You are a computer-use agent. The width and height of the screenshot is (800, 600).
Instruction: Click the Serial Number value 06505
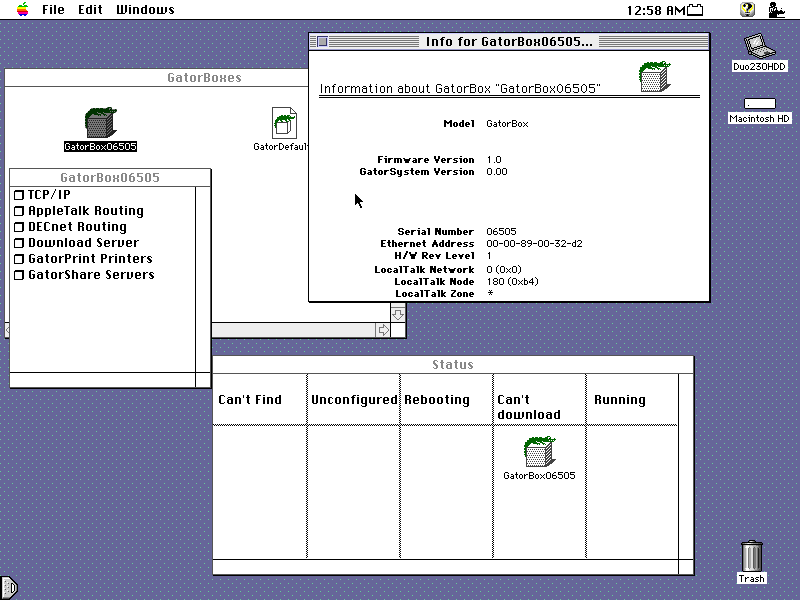(501, 232)
